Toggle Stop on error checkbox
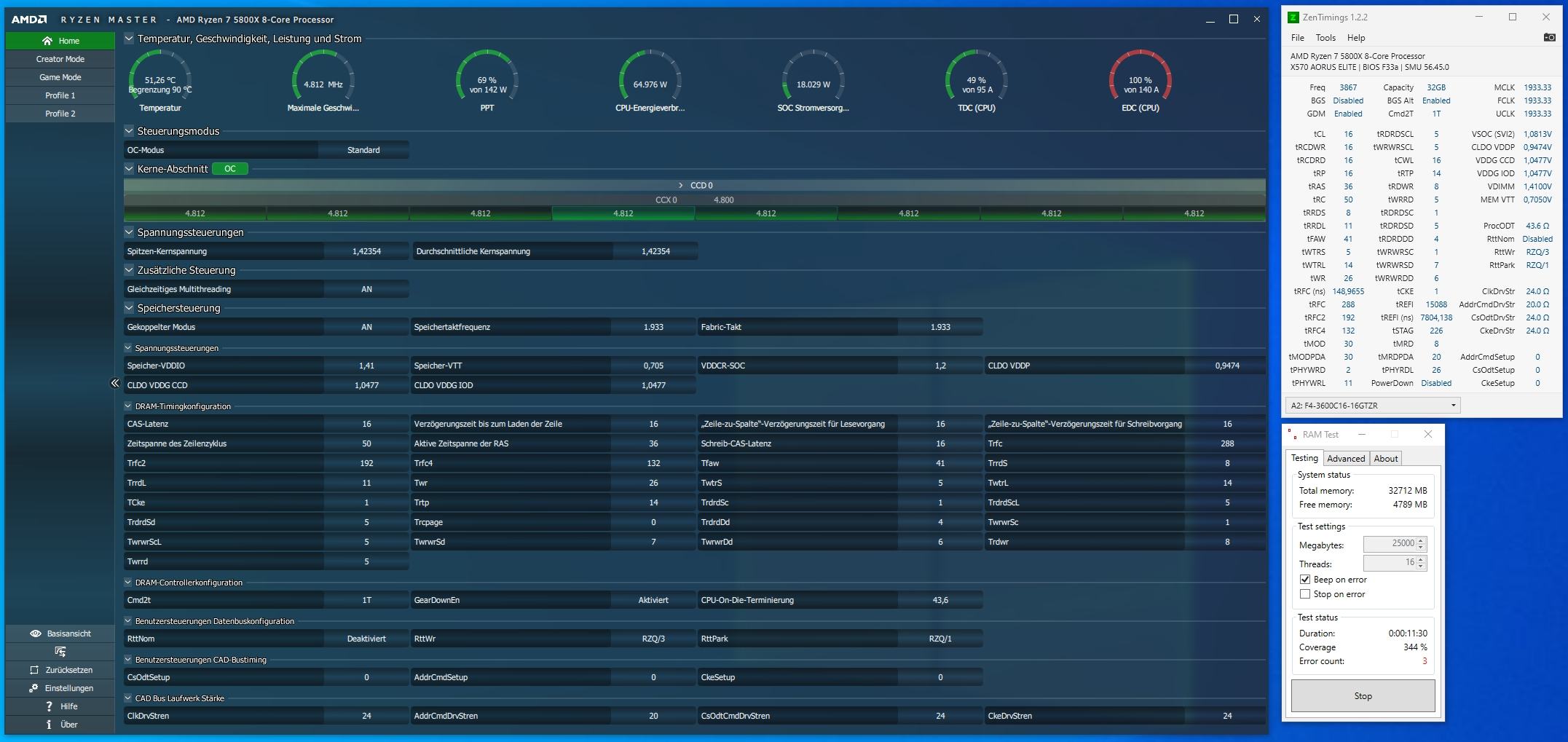The width and height of the screenshot is (1568, 742). [1305, 594]
